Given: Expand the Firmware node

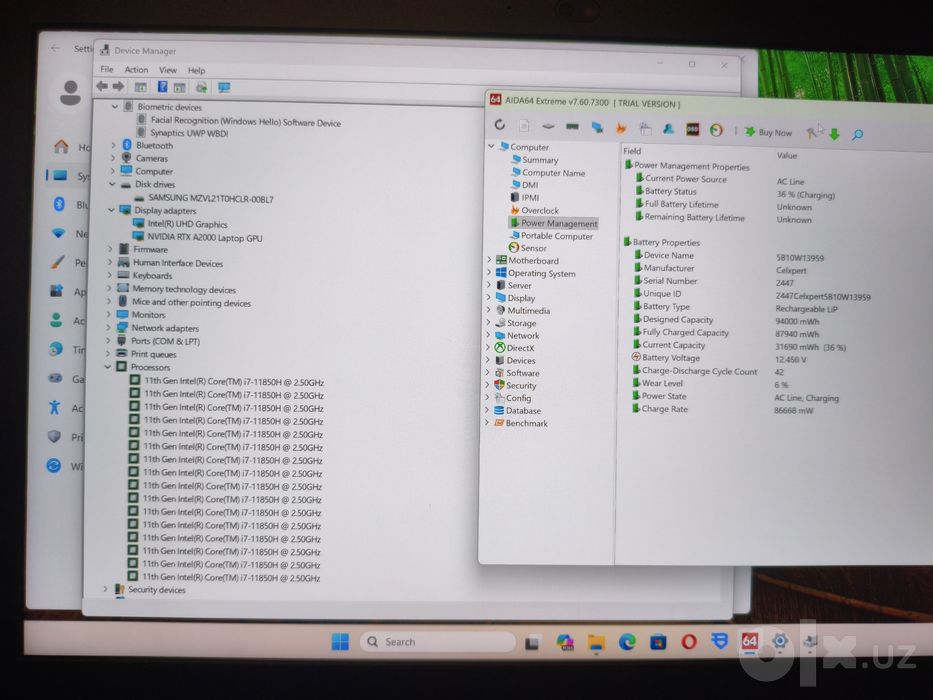Looking at the screenshot, I should [x=110, y=249].
